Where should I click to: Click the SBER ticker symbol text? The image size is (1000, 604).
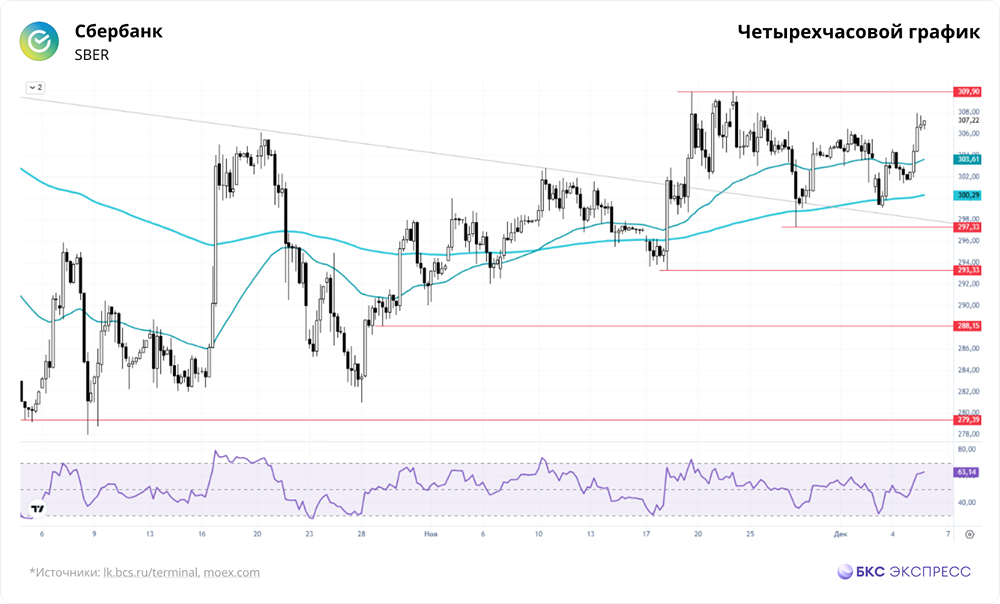92,55
